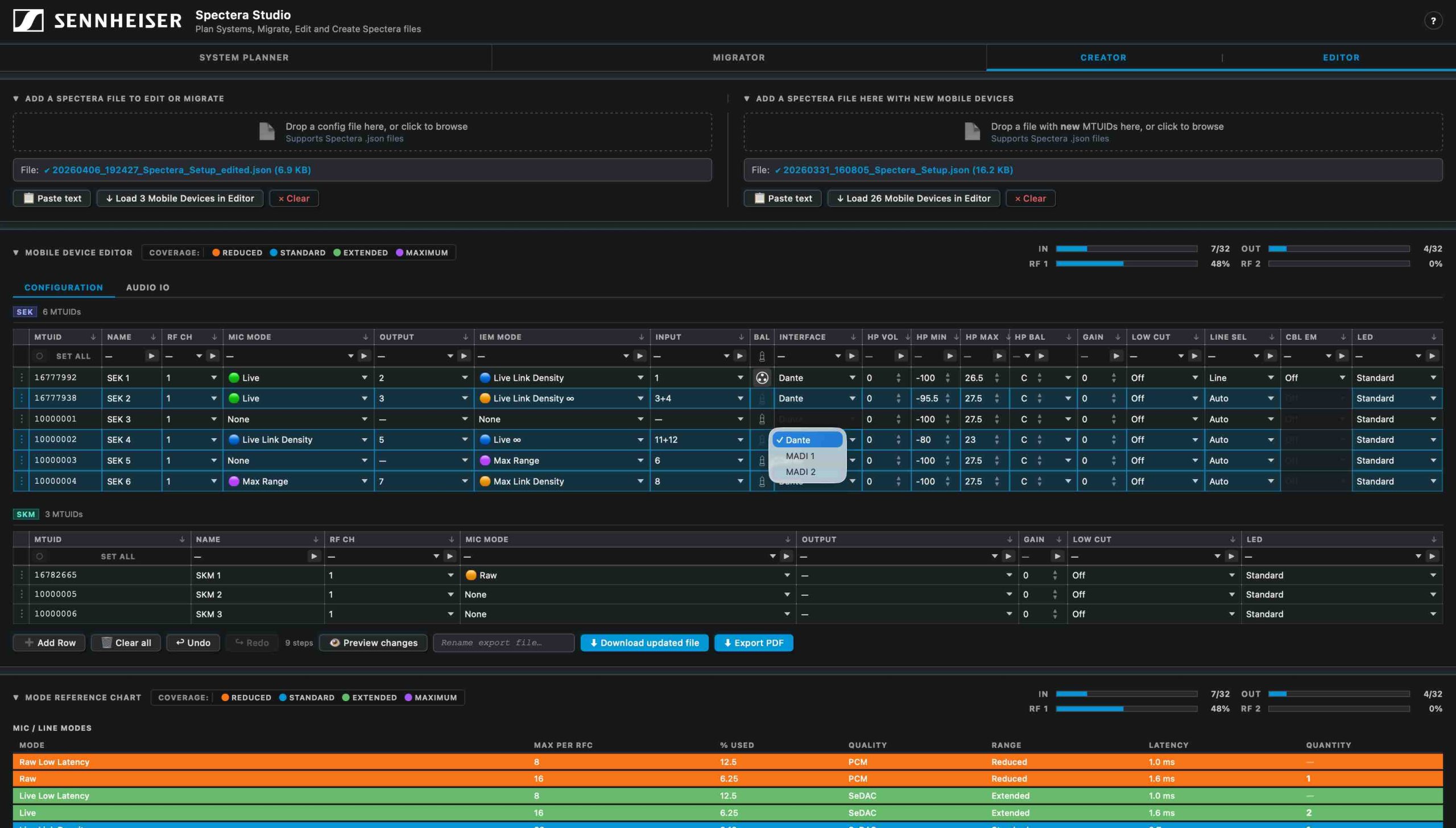Click the help question mark icon
The height and width of the screenshot is (828, 1456).
click(x=1433, y=21)
